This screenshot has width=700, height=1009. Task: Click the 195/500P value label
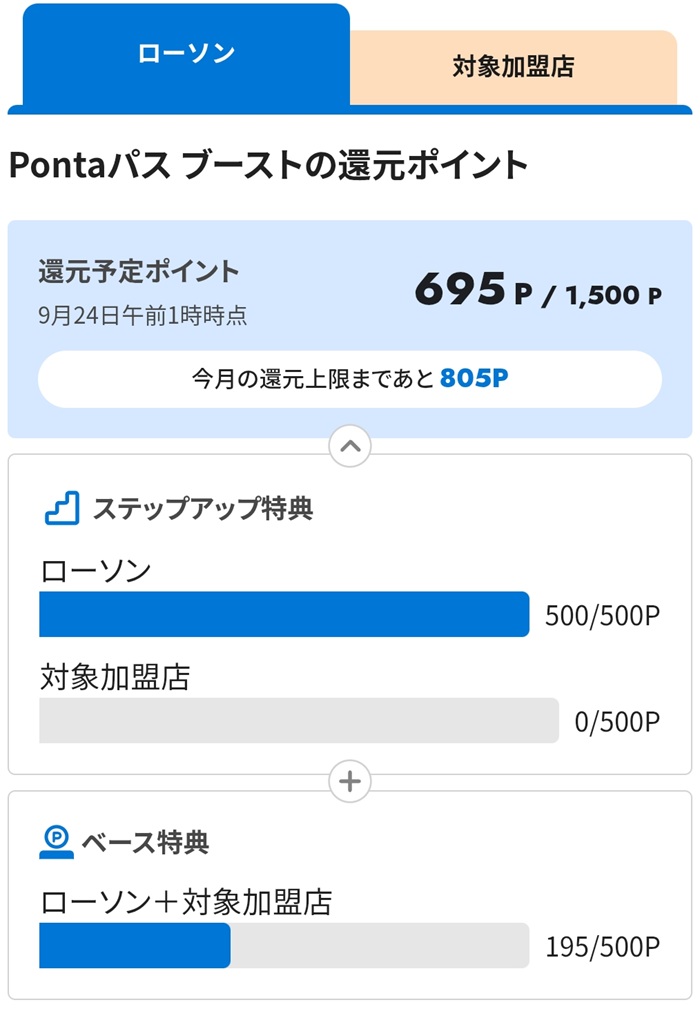[602, 947]
